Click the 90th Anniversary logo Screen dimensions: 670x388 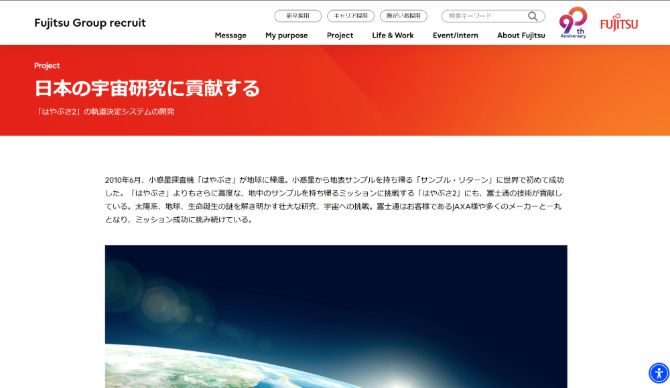pyautogui.click(x=573, y=23)
